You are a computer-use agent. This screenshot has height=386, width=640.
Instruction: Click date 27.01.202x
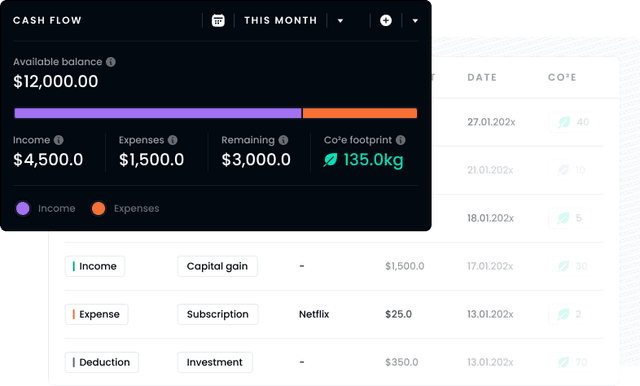[491, 122]
